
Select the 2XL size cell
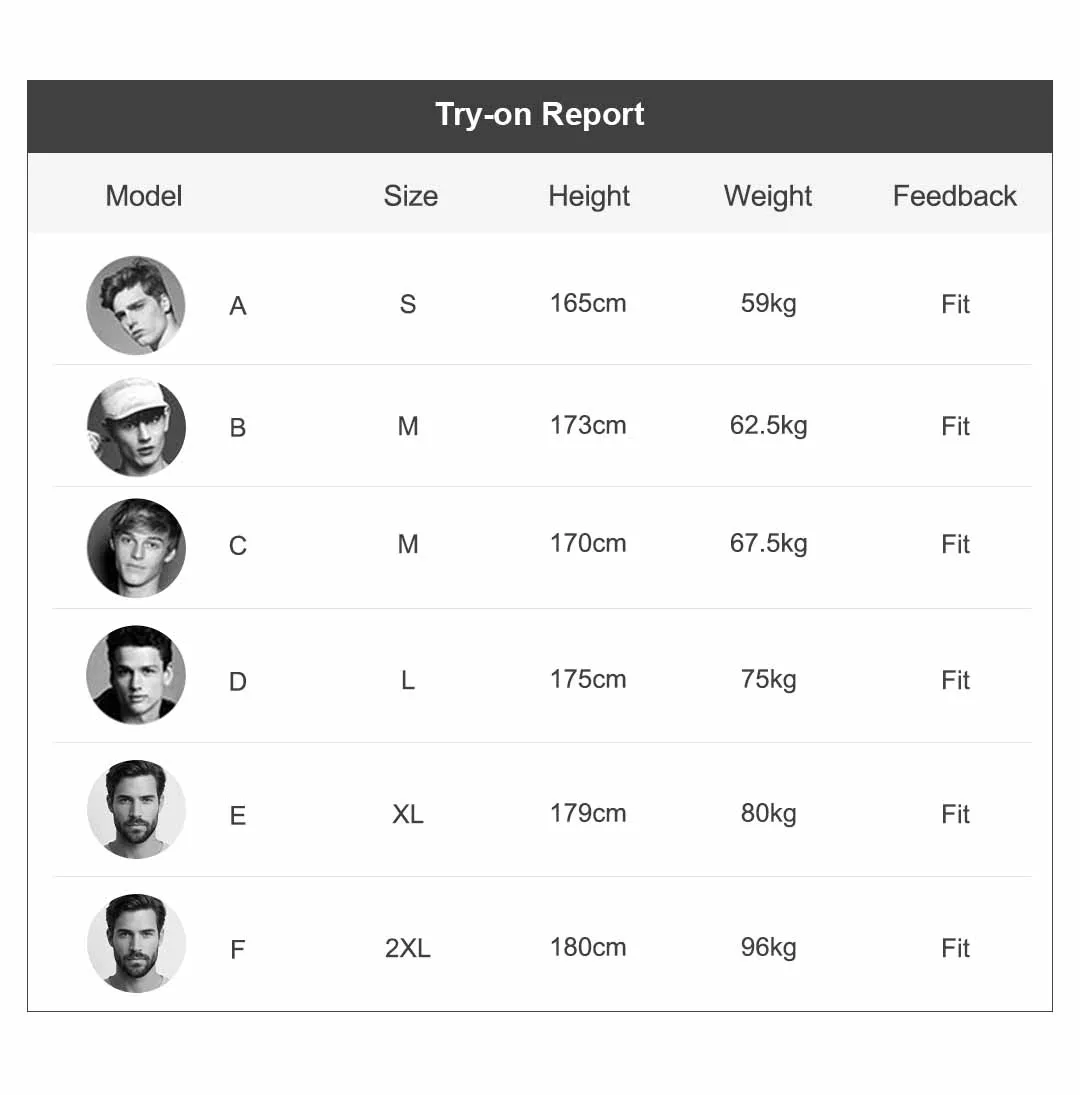click(x=408, y=948)
